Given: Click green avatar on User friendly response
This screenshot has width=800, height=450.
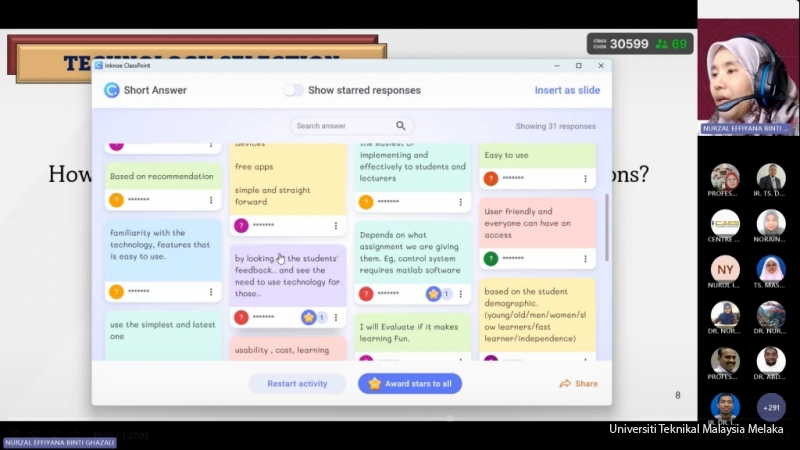Looking at the screenshot, I should [490, 258].
